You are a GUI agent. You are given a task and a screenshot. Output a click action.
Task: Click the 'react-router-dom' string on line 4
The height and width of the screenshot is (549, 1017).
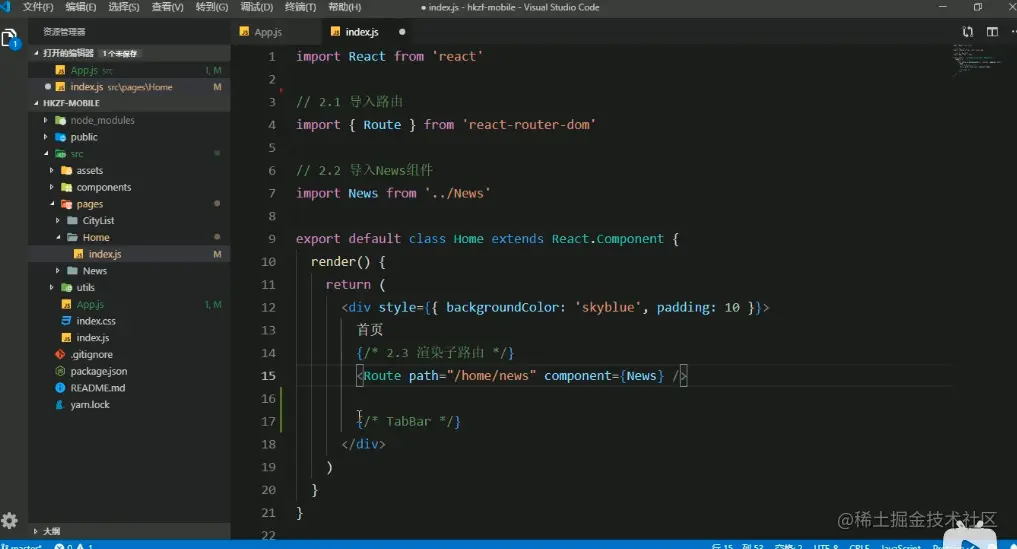(x=529, y=125)
